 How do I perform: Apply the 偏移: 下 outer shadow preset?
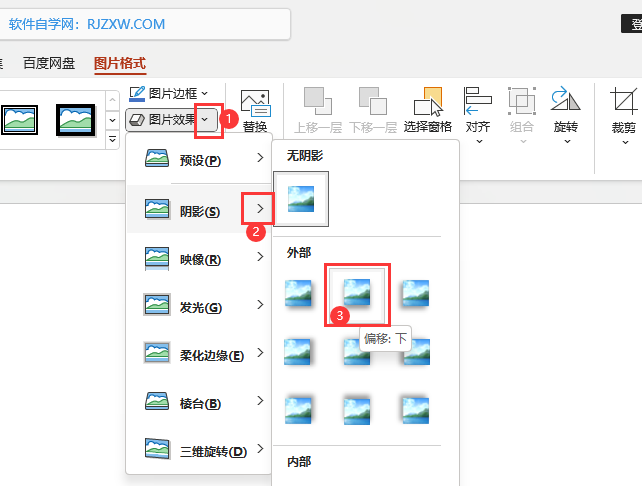pos(357,292)
